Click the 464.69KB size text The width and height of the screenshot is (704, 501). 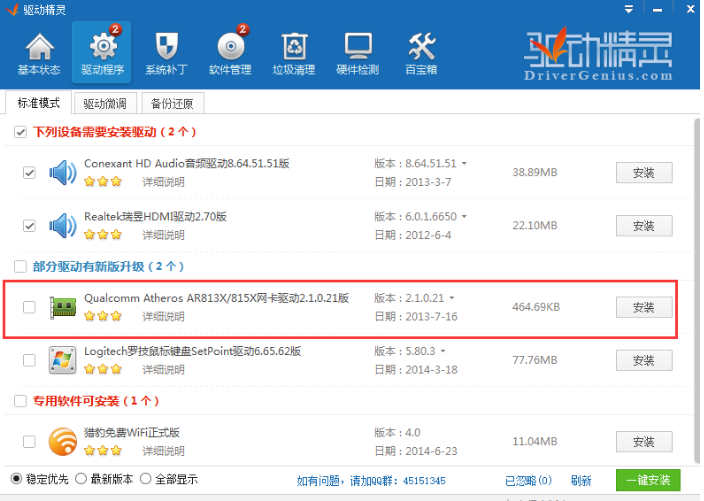536,307
